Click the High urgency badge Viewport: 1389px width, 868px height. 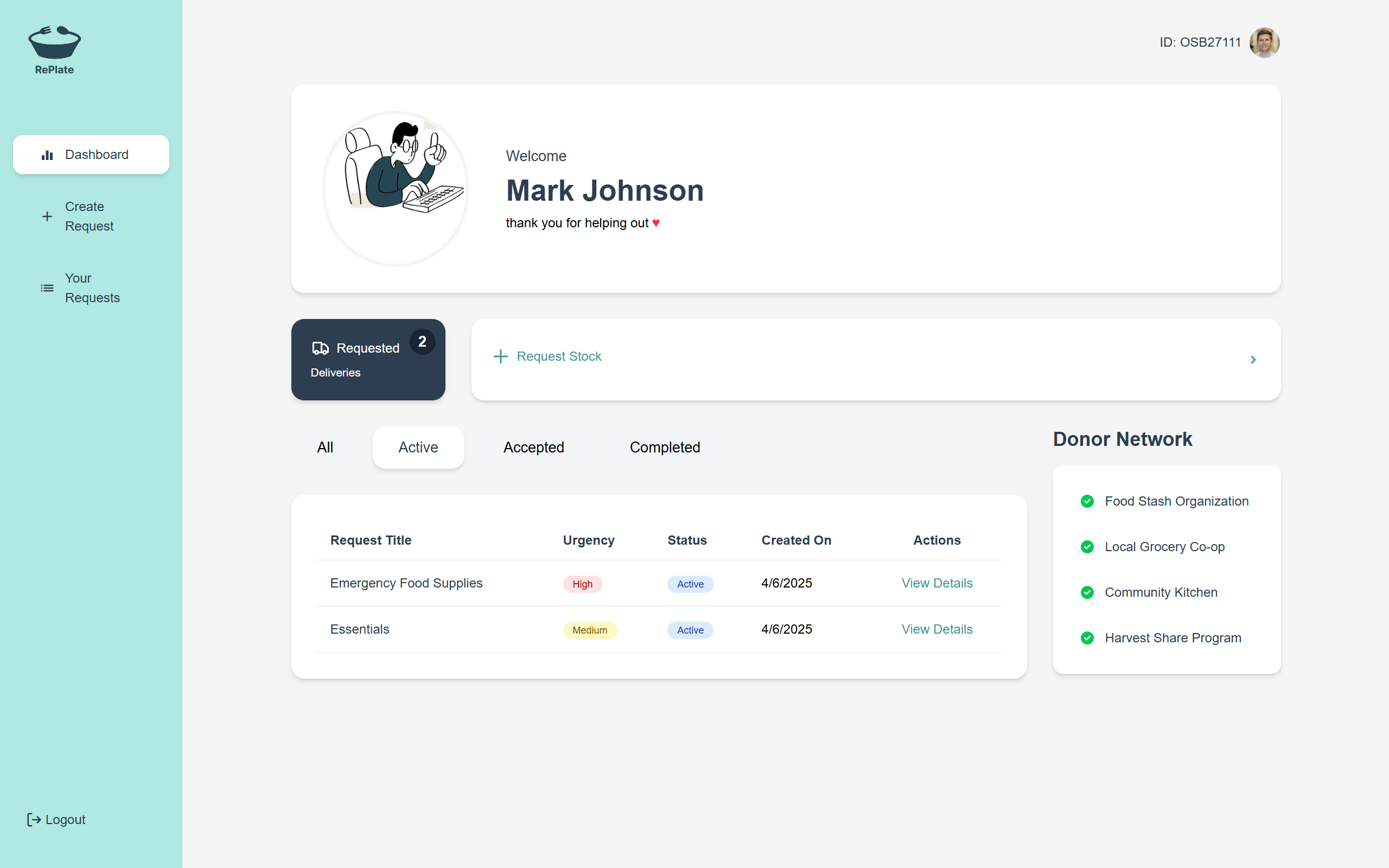582,584
